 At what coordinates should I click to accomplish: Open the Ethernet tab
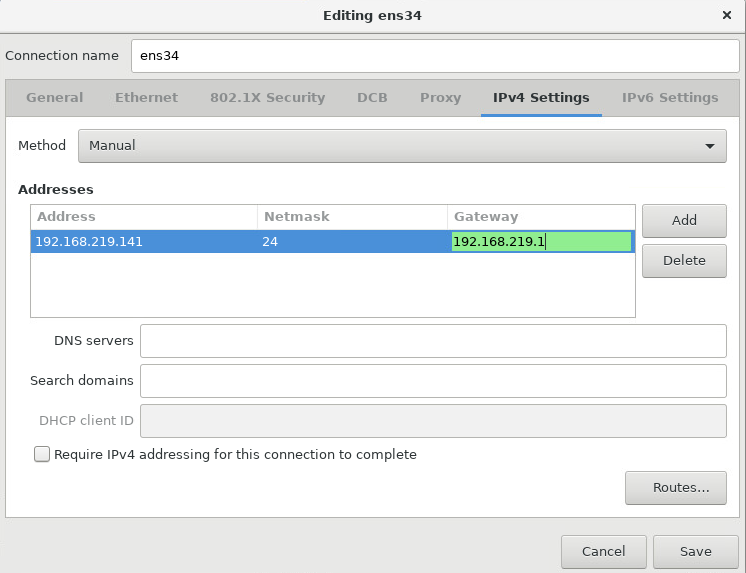pyautogui.click(x=147, y=98)
